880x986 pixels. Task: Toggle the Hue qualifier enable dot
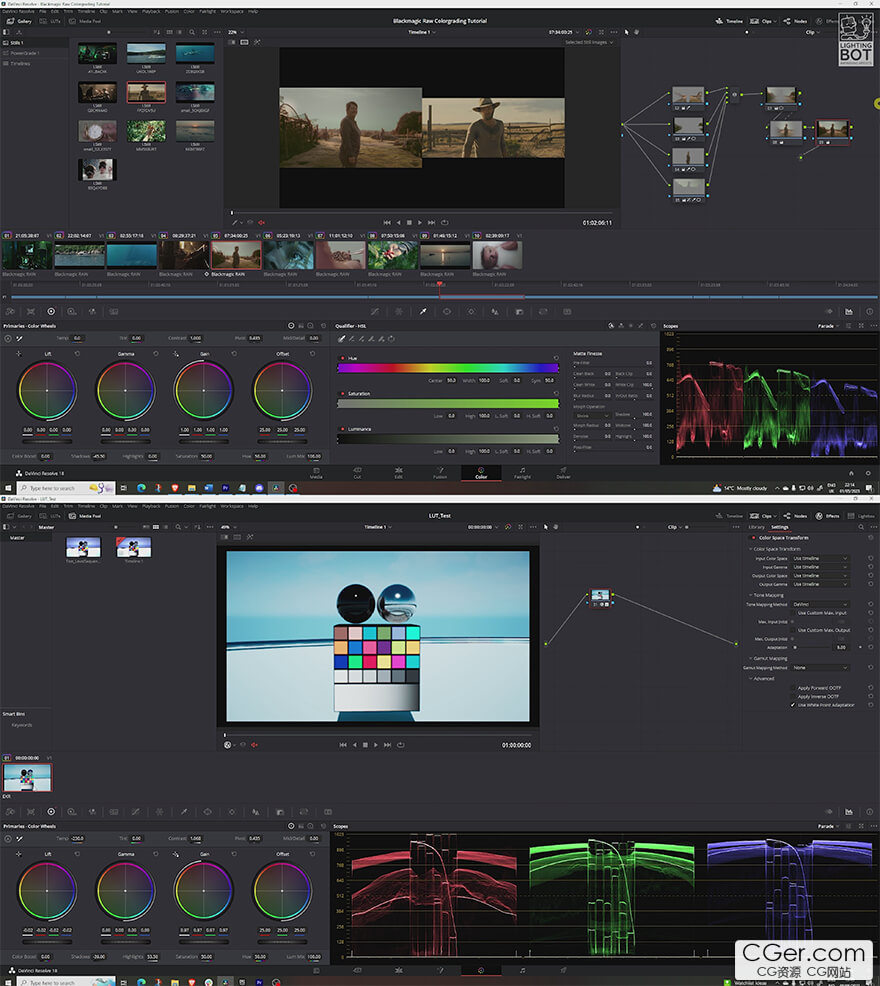pos(342,358)
